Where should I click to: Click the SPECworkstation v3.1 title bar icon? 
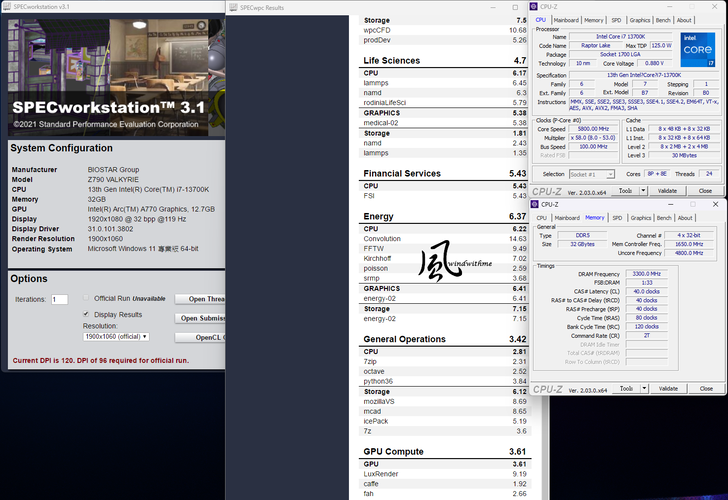click(6, 5)
